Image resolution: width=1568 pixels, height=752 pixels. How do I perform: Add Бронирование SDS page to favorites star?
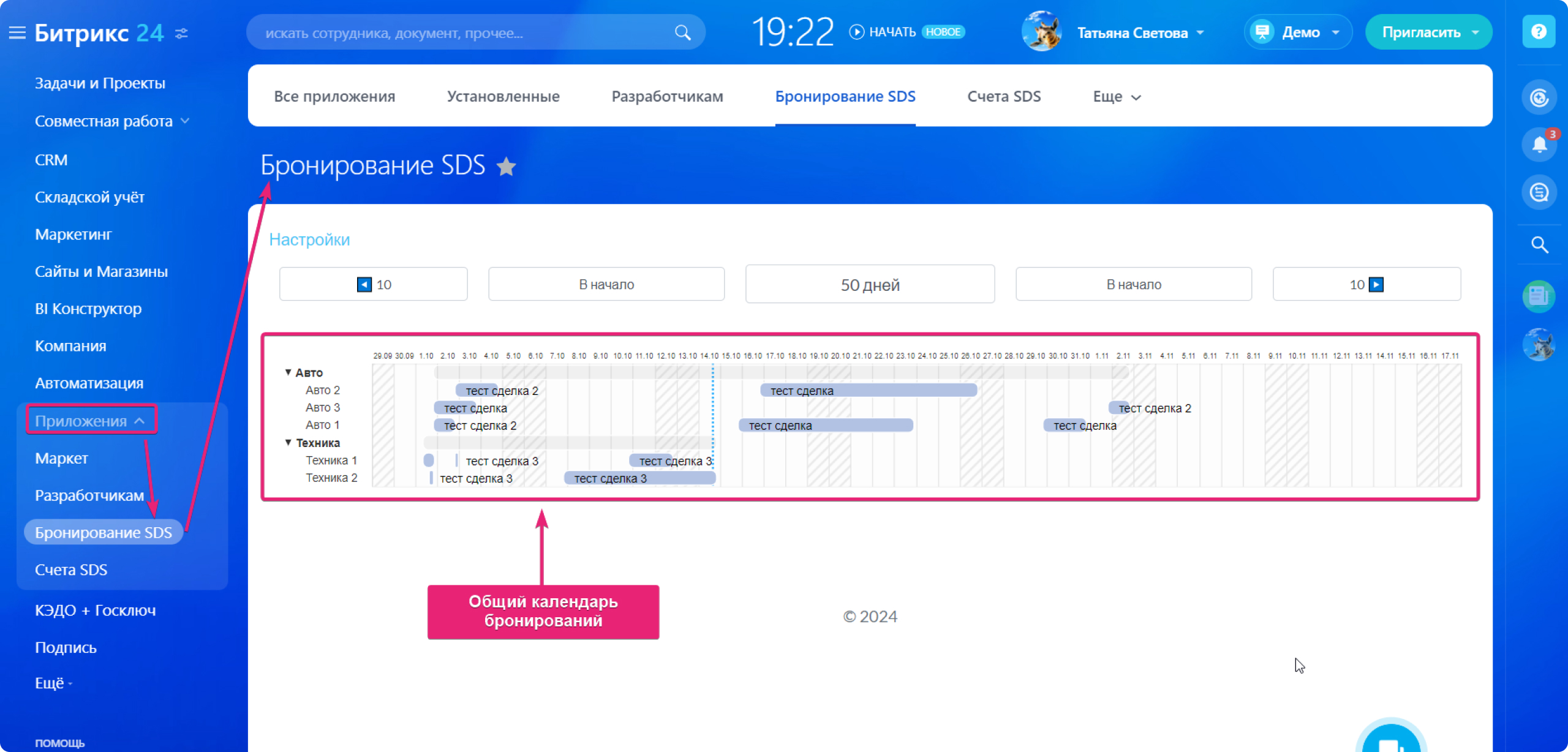(x=506, y=167)
